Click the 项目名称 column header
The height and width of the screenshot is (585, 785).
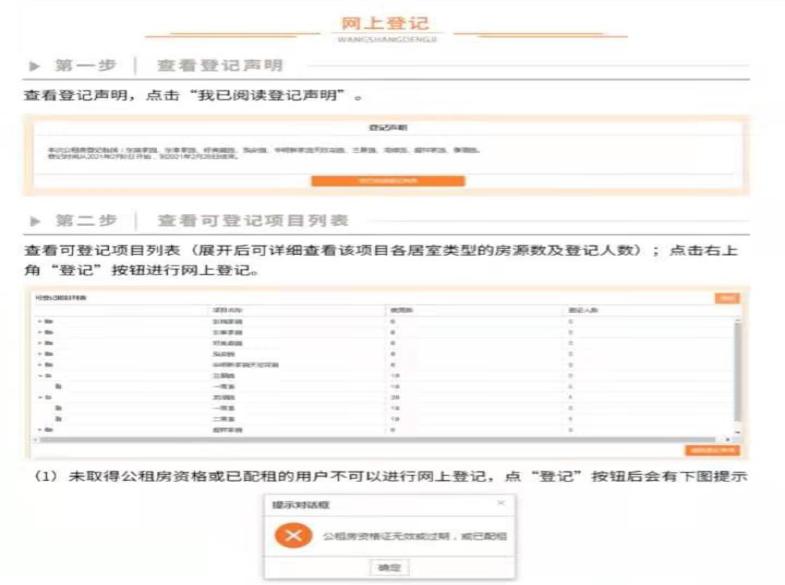227,310
